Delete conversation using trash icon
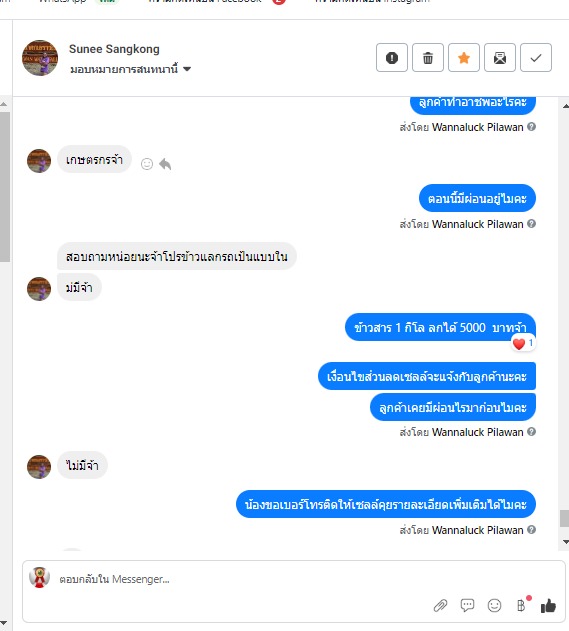The width and height of the screenshot is (569, 631). [x=428, y=58]
